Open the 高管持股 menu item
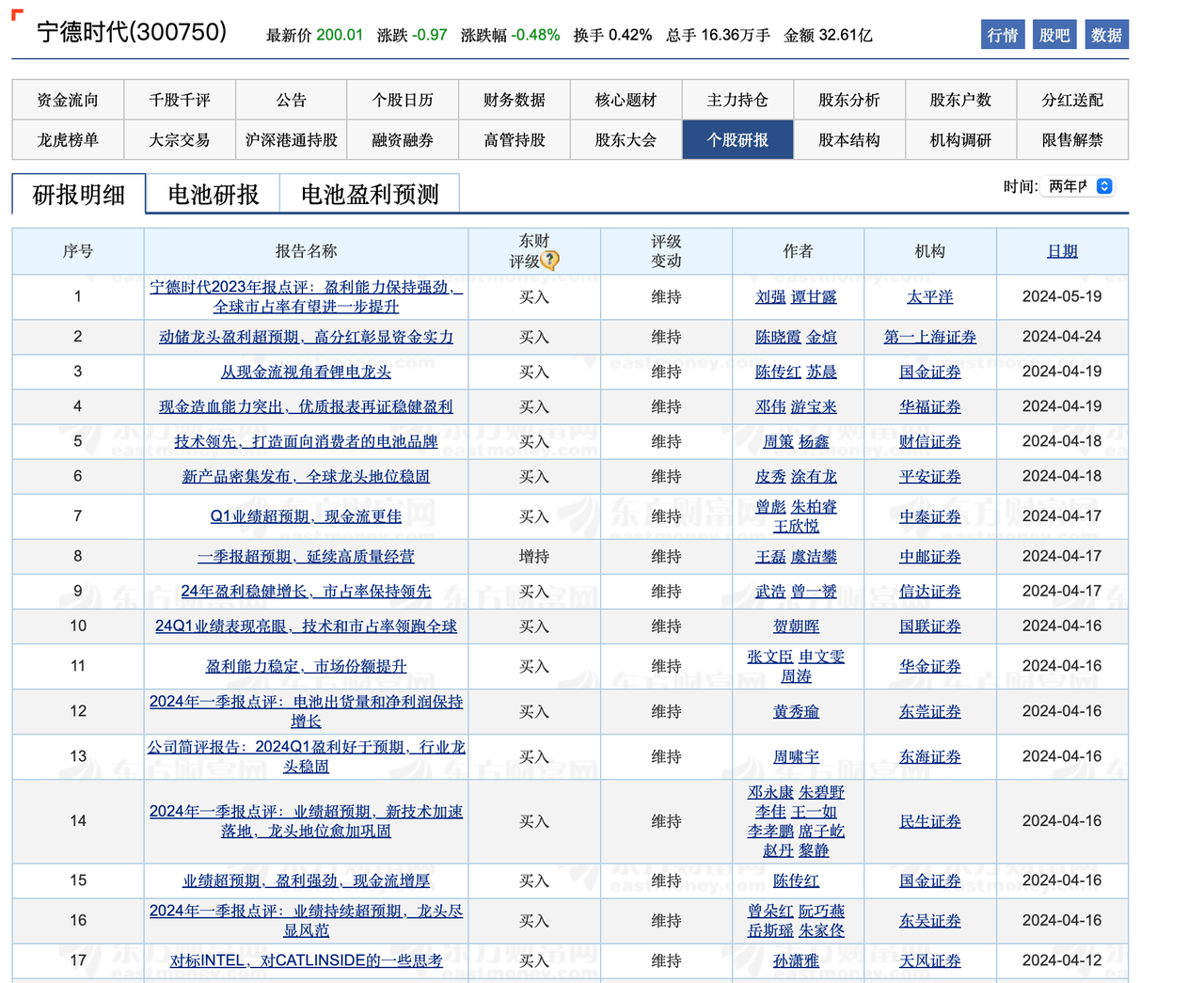The height and width of the screenshot is (983, 1204). [515, 140]
